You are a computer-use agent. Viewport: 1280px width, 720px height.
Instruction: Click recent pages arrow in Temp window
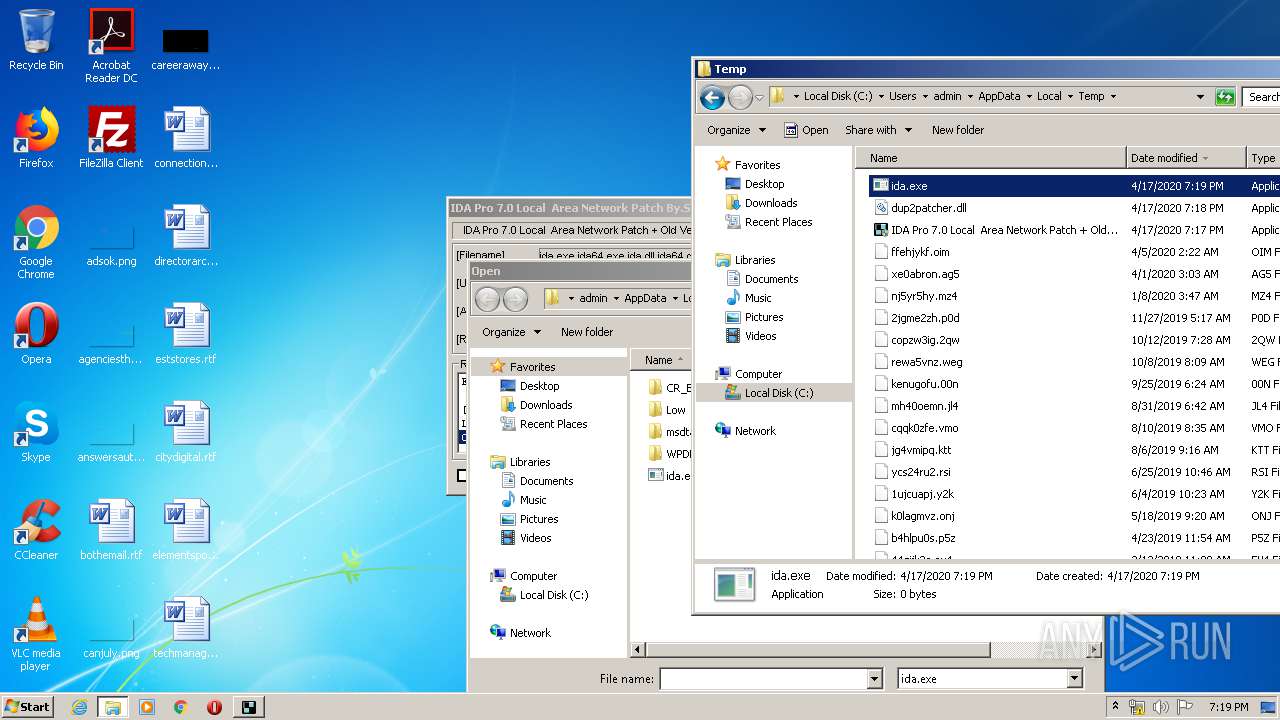(760, 98)
